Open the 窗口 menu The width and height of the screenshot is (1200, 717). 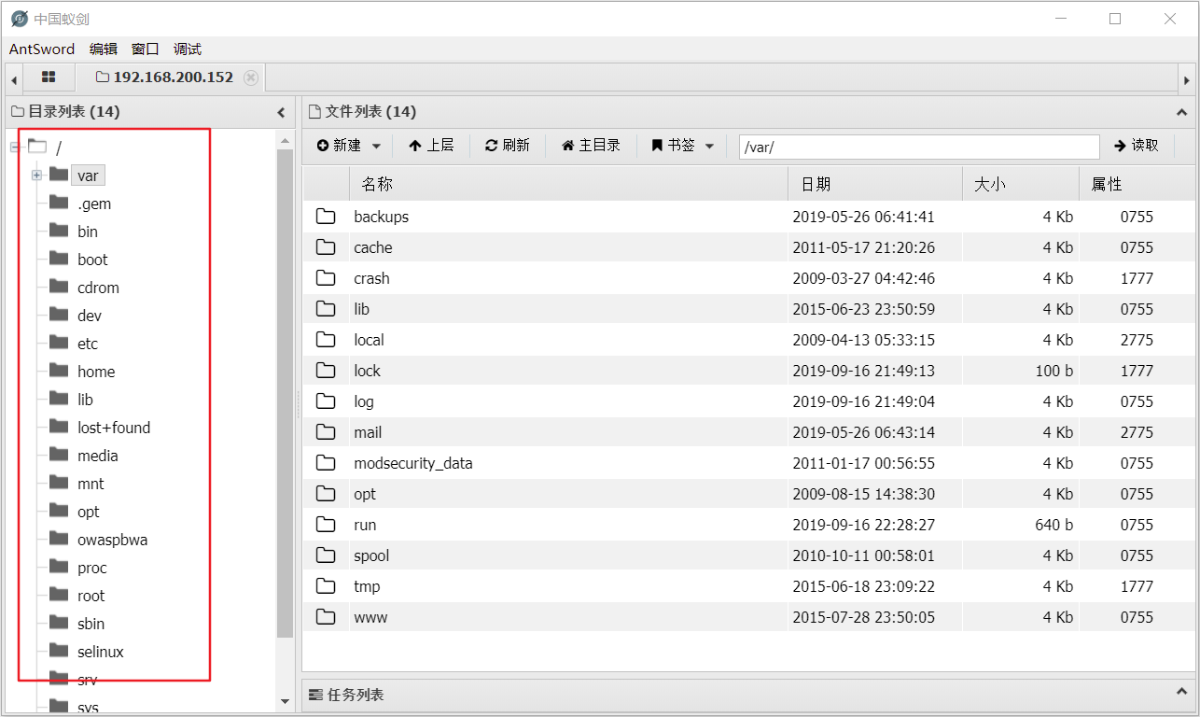click(145, 49)
